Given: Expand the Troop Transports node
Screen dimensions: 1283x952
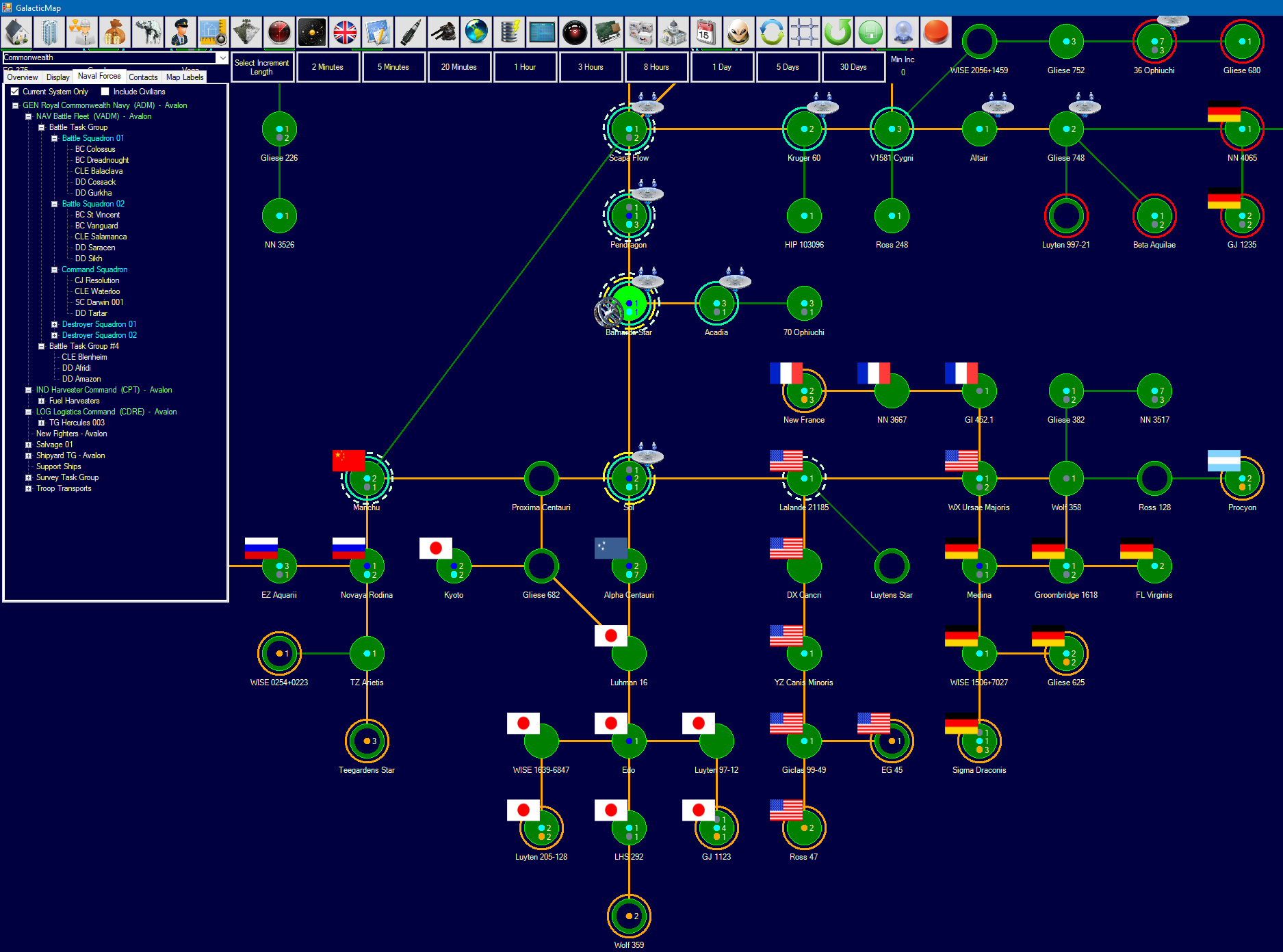Looking at the screenshot, I should (x=29, y=488).
